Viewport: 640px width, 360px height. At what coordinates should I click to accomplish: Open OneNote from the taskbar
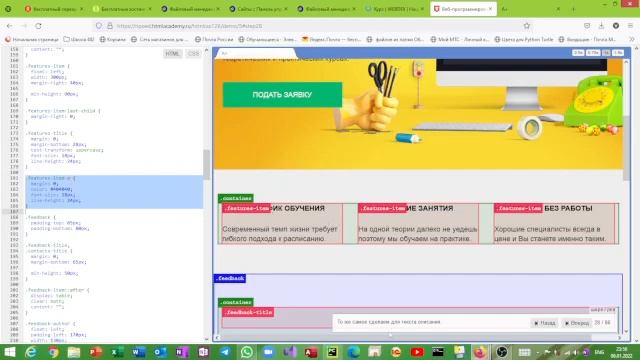tap(182, 352)
